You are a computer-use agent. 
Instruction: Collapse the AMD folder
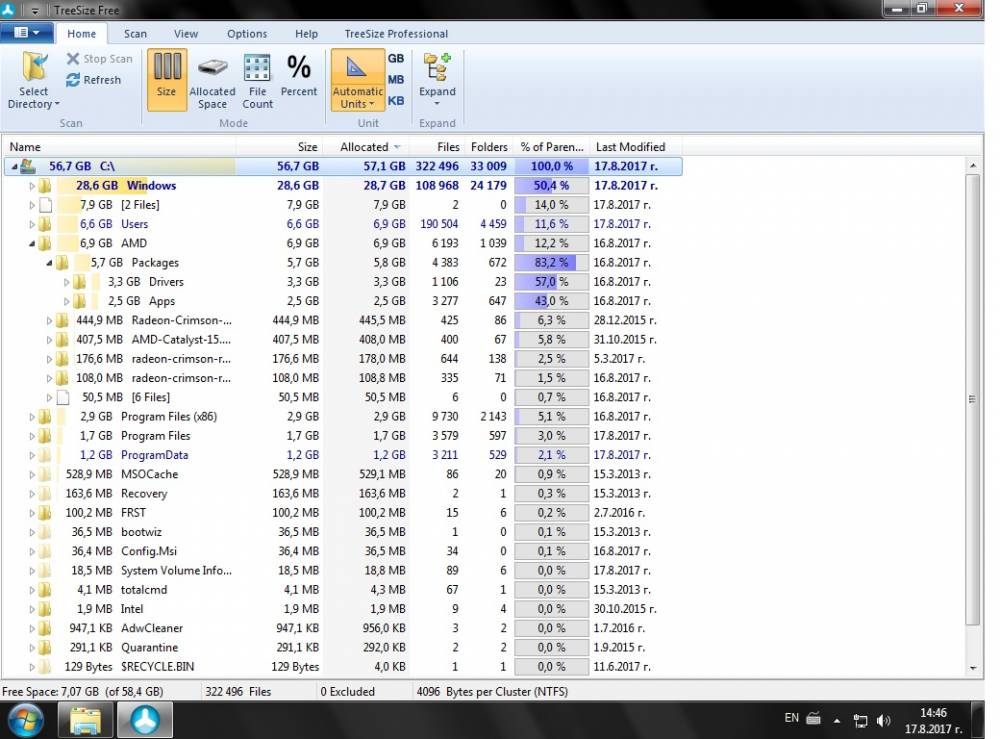tap(32, 244)
